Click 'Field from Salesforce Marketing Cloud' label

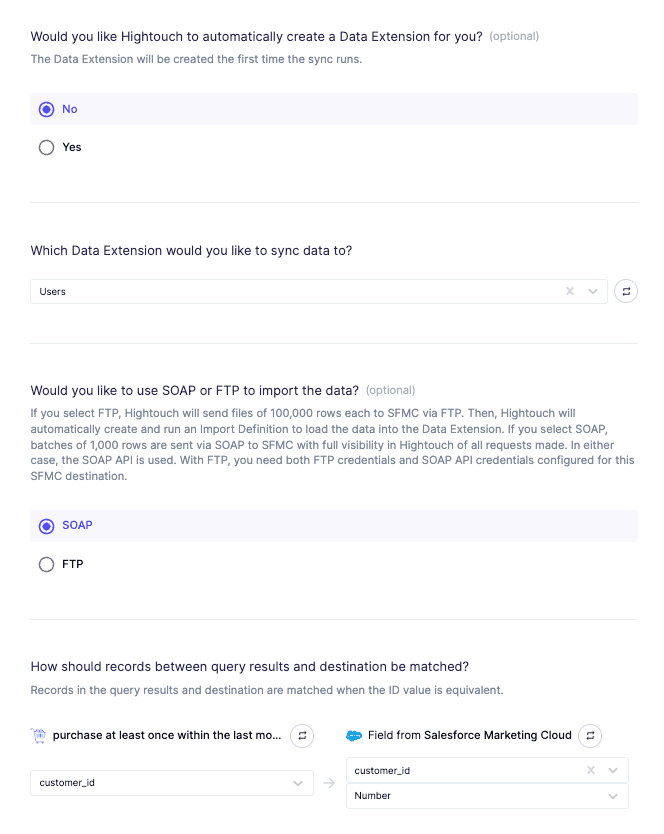click(469, 736)
